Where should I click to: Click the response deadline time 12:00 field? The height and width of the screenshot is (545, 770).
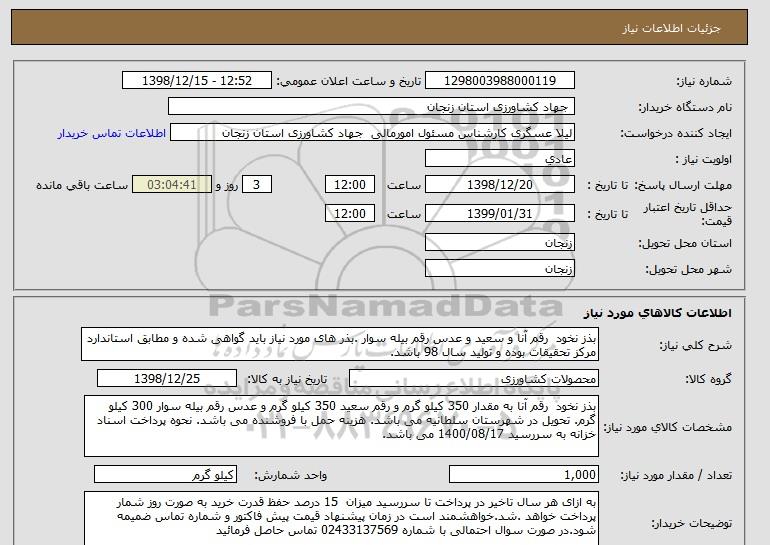[x=350, y=185]
